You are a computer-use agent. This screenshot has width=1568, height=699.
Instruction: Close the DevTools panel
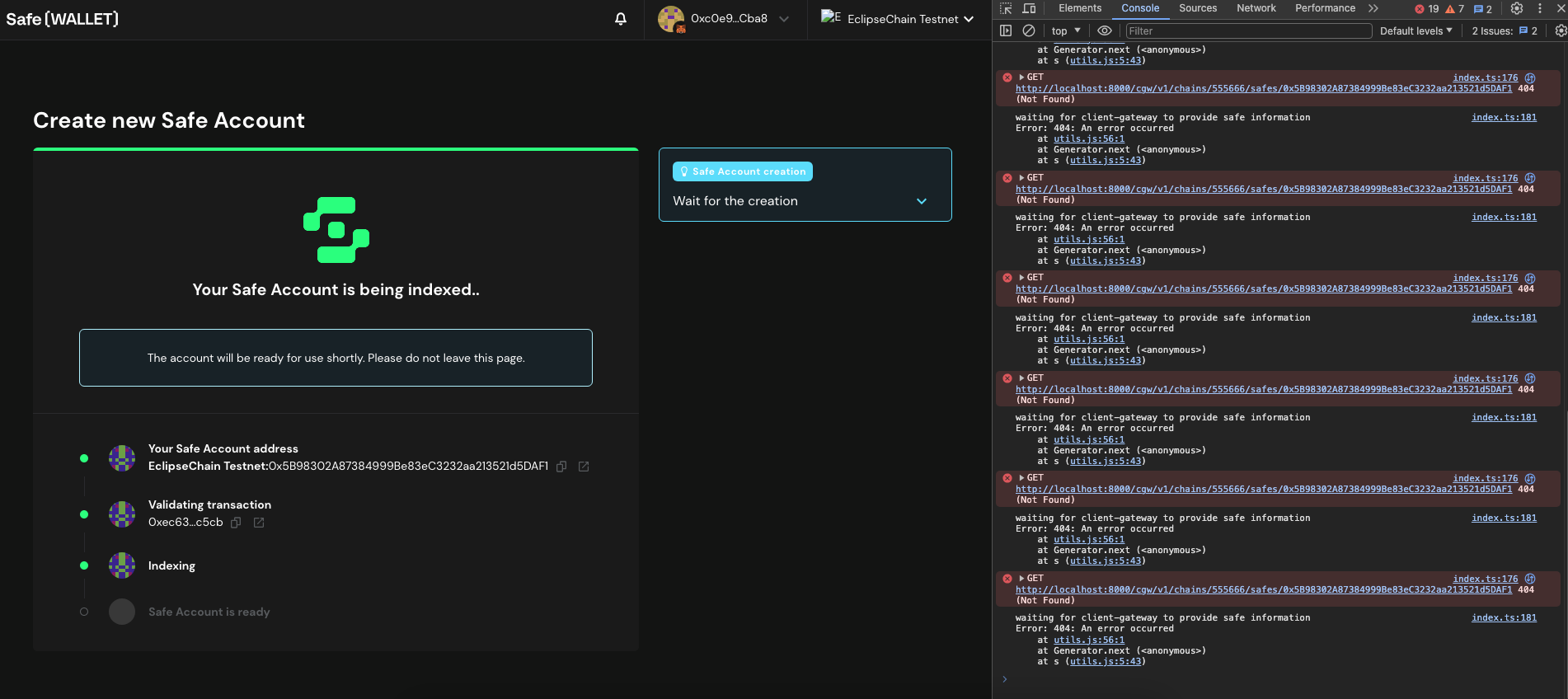[1560, 8]
